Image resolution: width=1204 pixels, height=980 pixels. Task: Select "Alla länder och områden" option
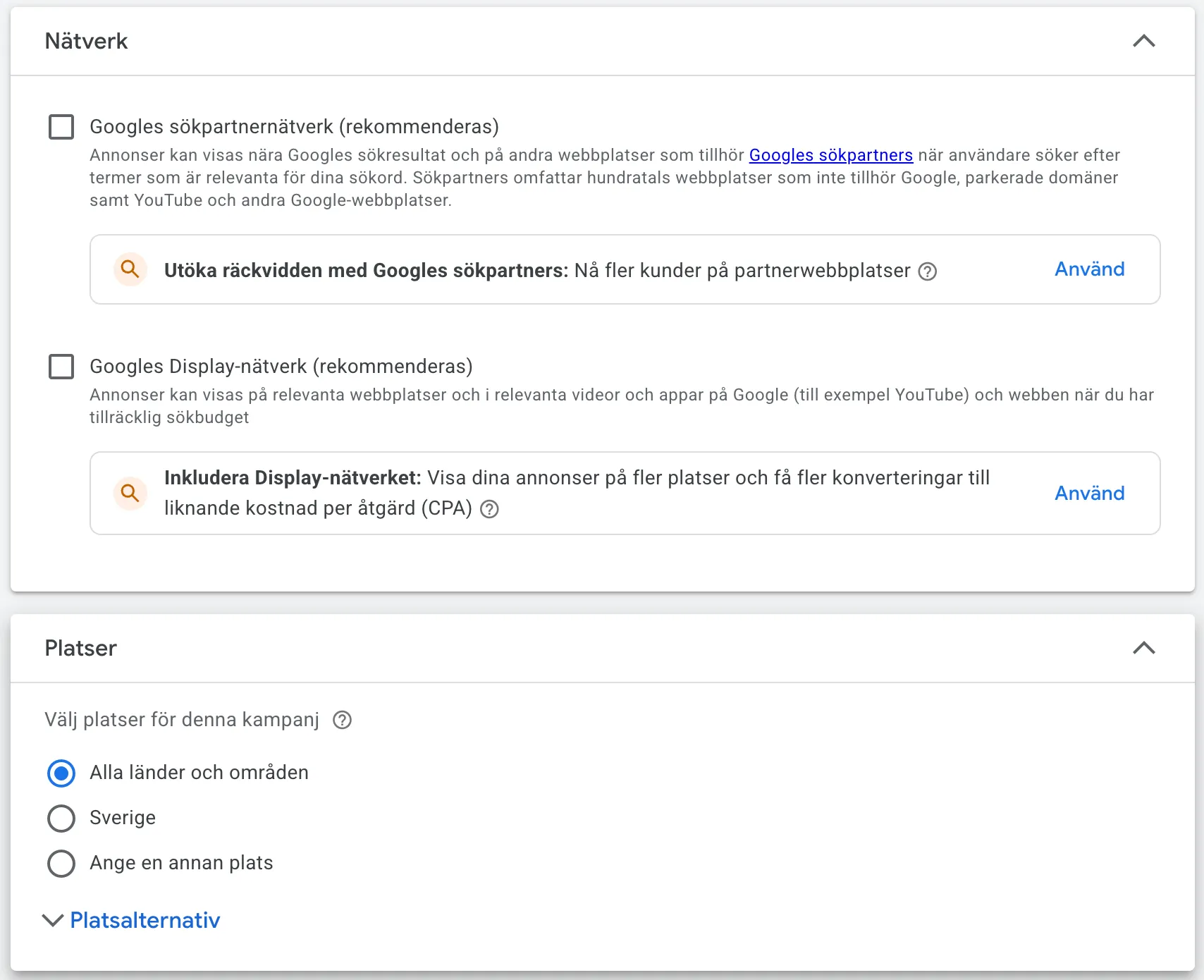(61, 773)
